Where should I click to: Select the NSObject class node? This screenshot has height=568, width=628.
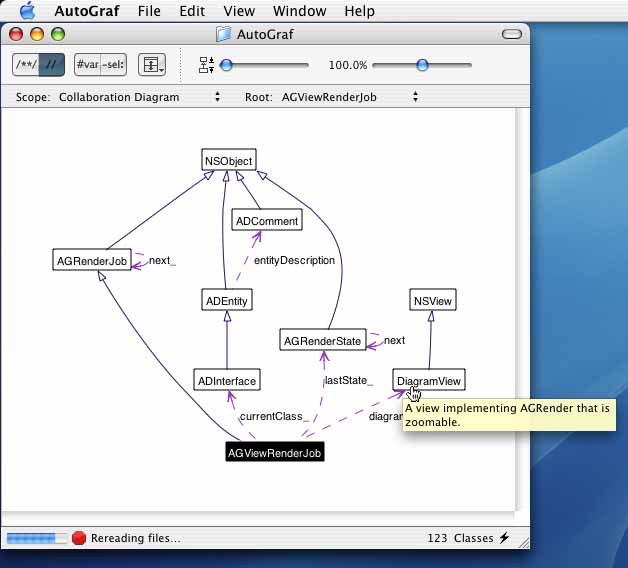click(x=228, y=160)
